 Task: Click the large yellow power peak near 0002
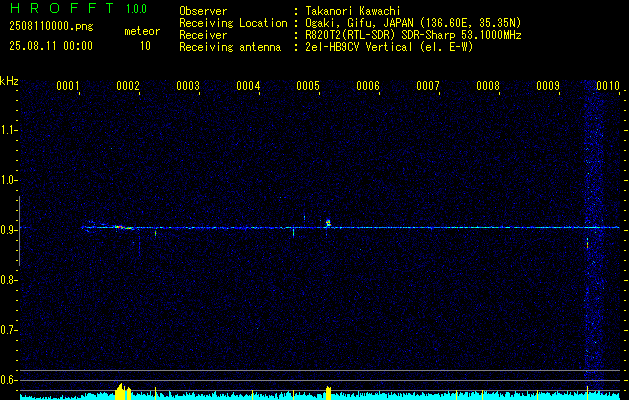pos(121,391)
